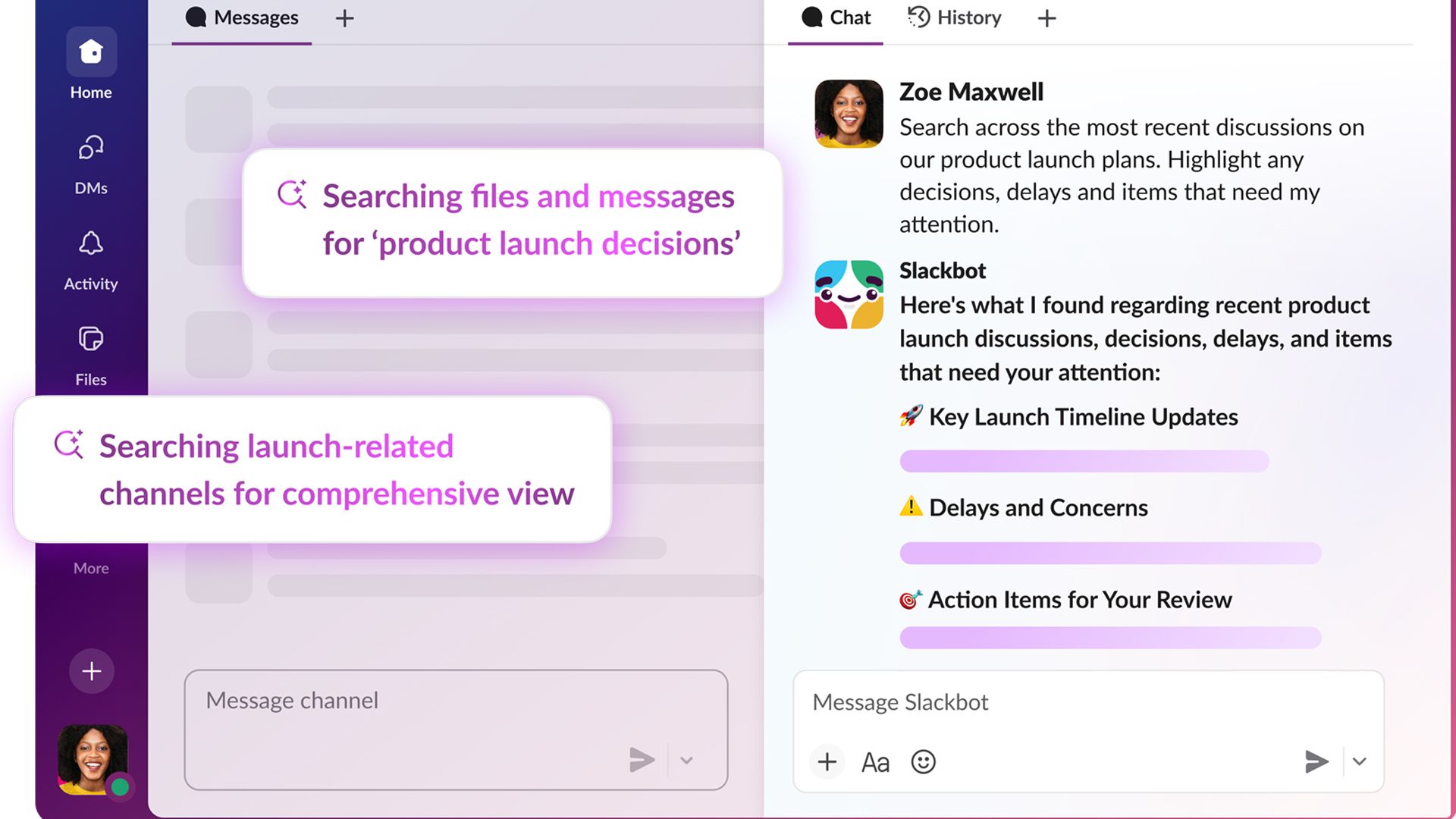
Task: Click Zoe Maxwell's profile picture
Action: click(848, 114)
